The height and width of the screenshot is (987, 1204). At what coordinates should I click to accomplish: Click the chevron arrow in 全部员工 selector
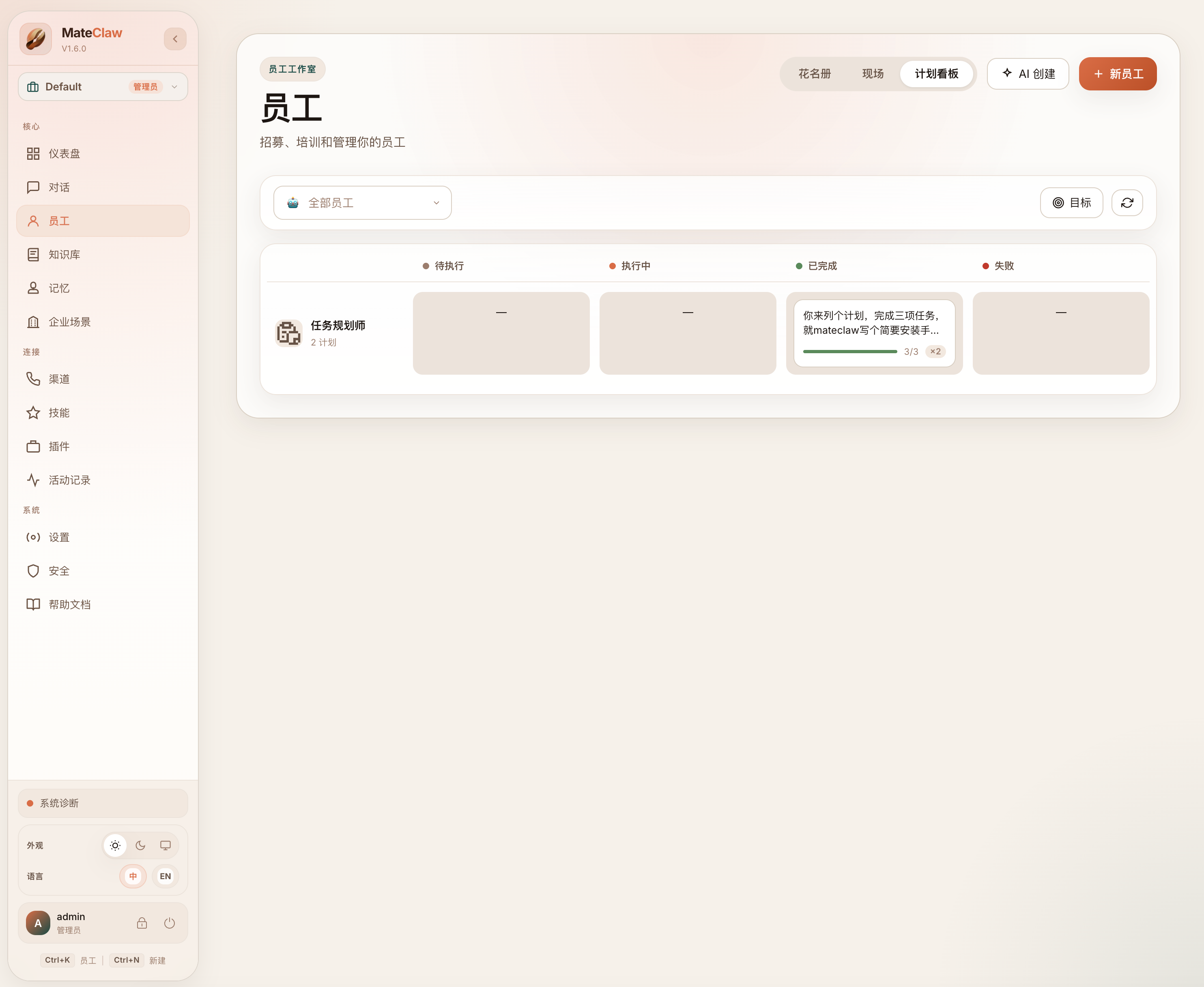click(x=436, y=203)
